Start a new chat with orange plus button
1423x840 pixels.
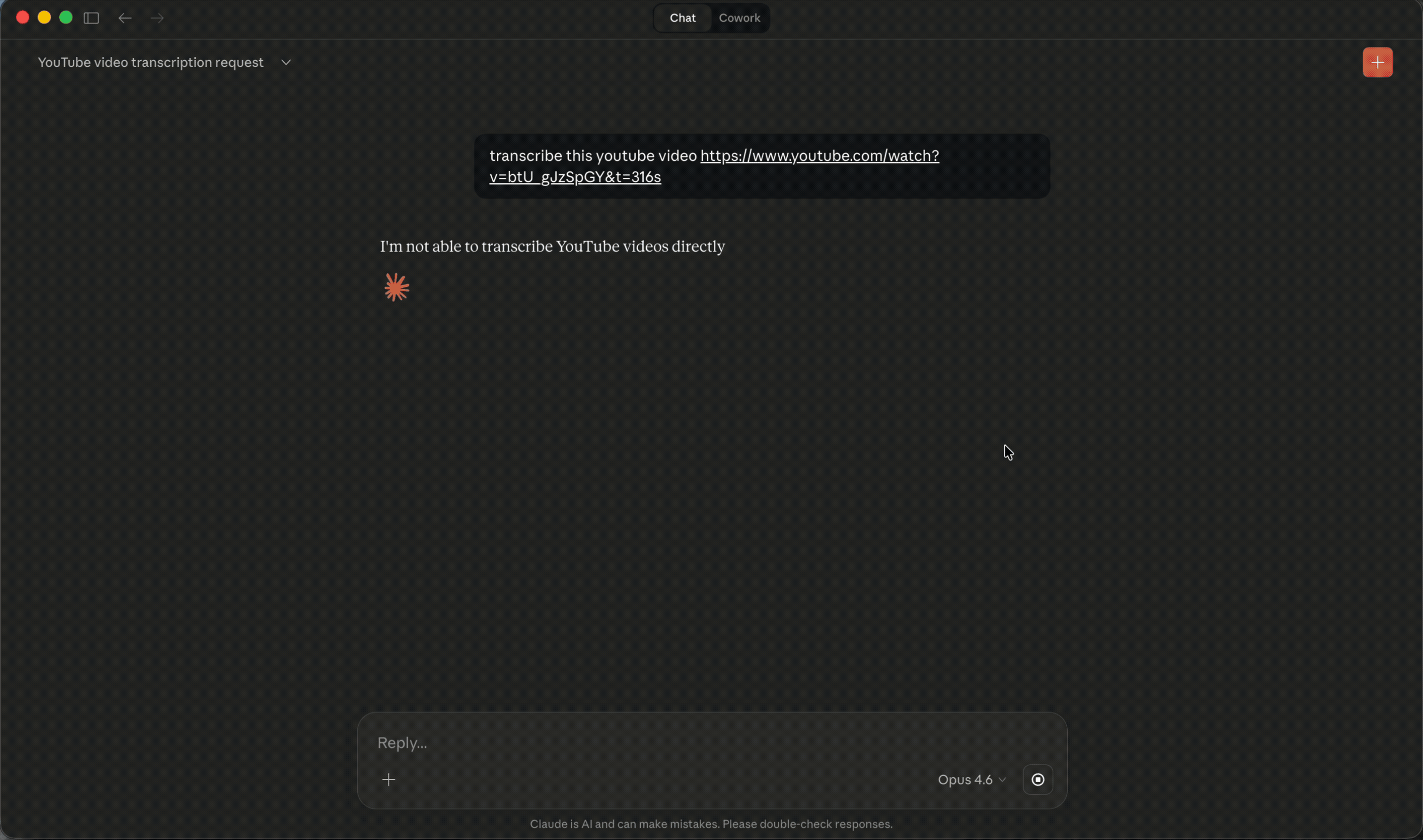click(x=1377, y=62)
